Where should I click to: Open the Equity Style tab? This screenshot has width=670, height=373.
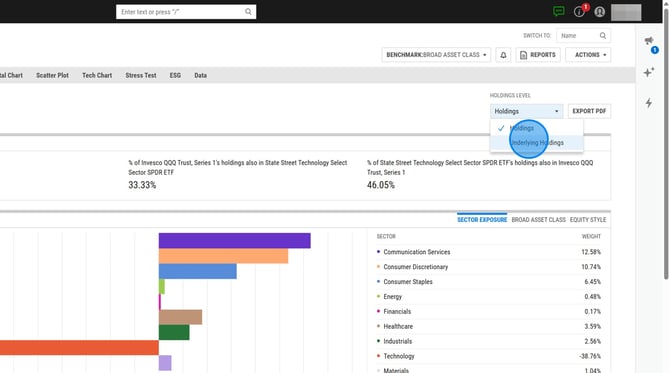pyautogui.click(x=588, y=220)
